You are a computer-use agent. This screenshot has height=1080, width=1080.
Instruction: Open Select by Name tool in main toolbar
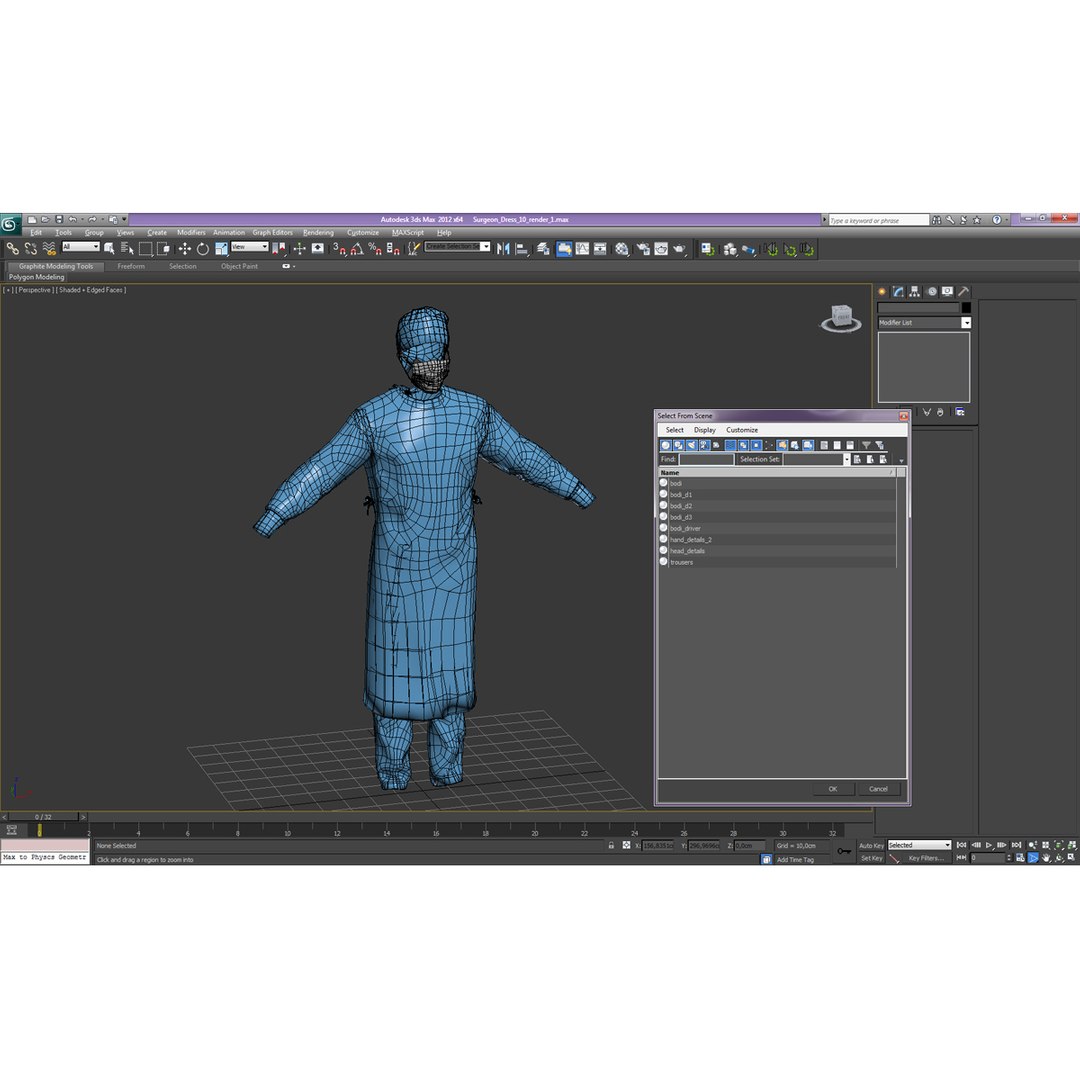point(127,249)
